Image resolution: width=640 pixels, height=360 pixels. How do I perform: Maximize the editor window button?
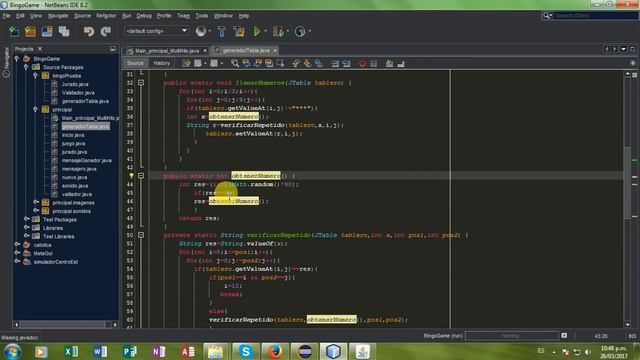(x=632, y=49)
